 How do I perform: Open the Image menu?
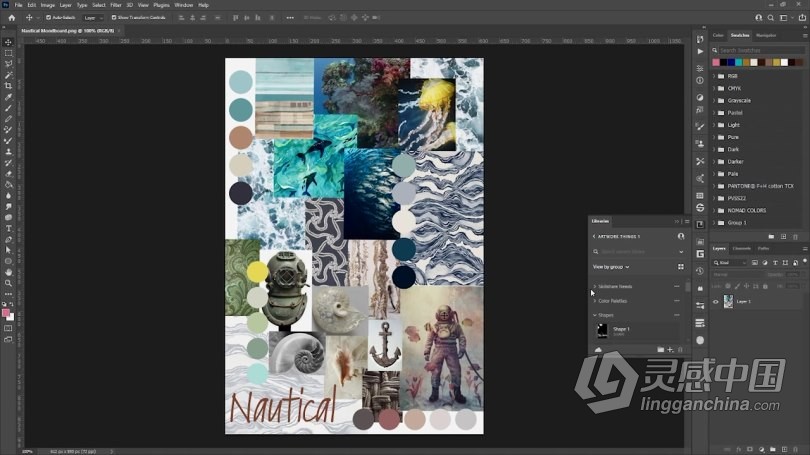48,5
